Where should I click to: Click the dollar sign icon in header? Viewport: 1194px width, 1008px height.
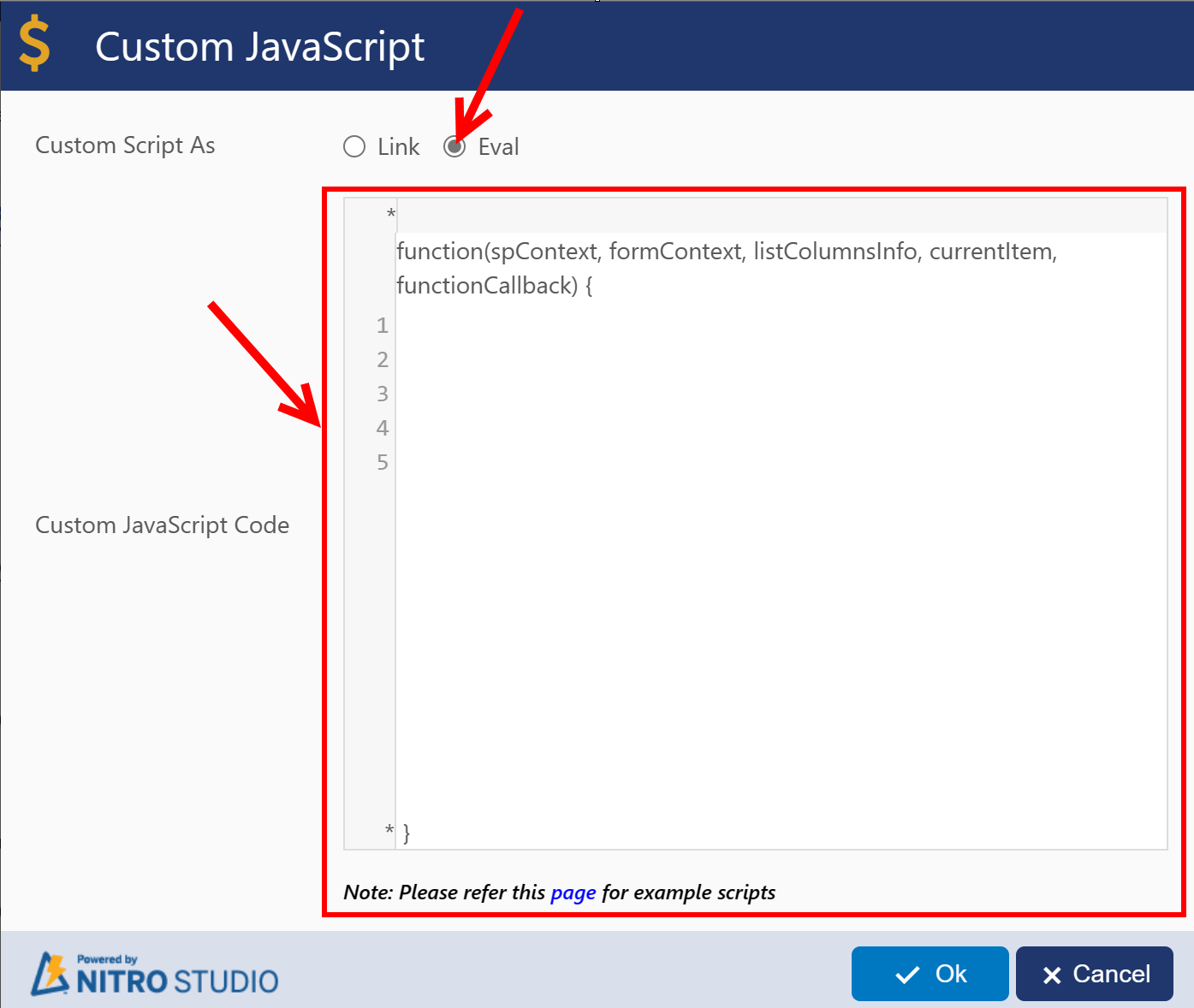(x=34, y=44)
